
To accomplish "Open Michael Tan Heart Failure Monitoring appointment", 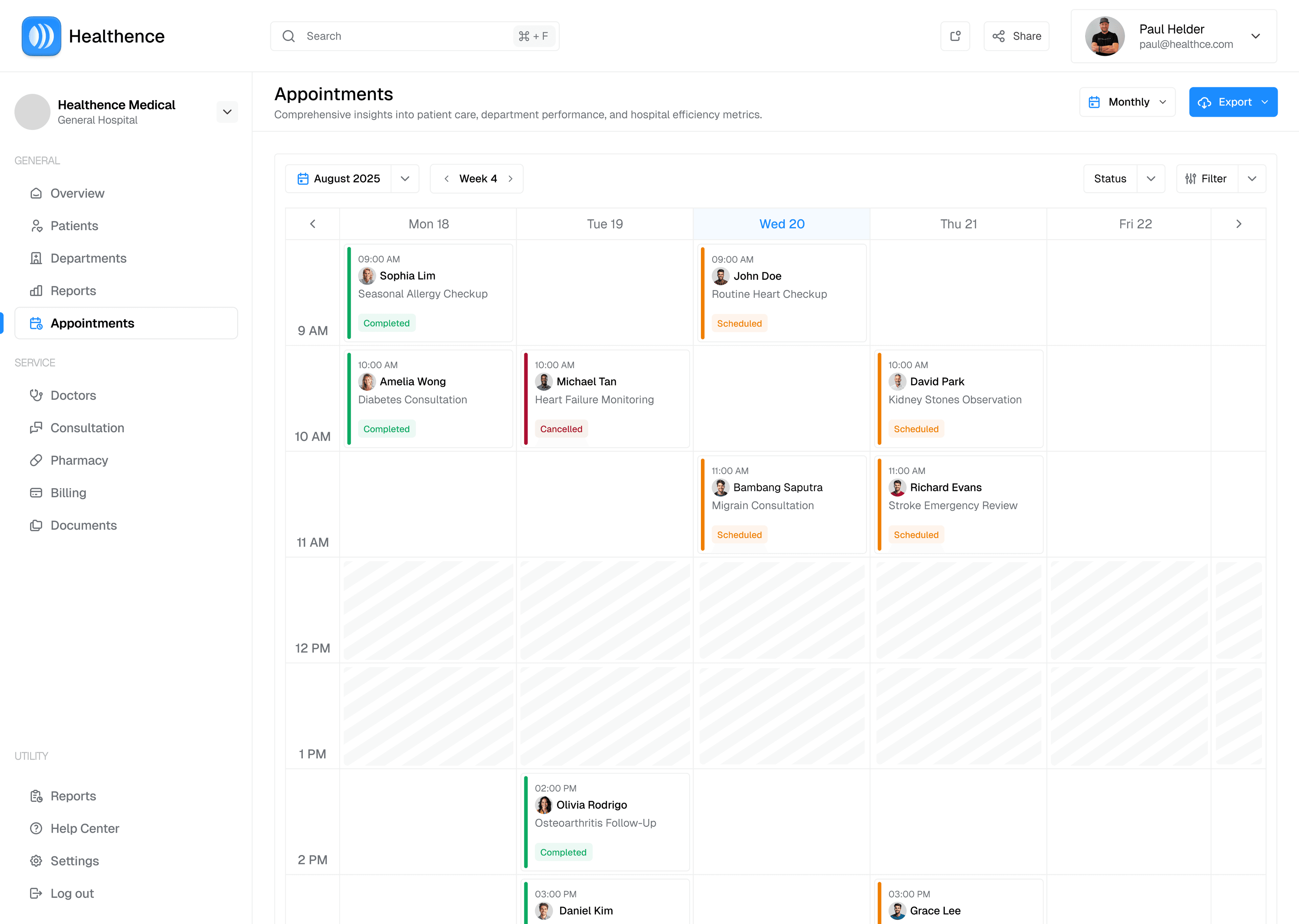I will [605, 399].
